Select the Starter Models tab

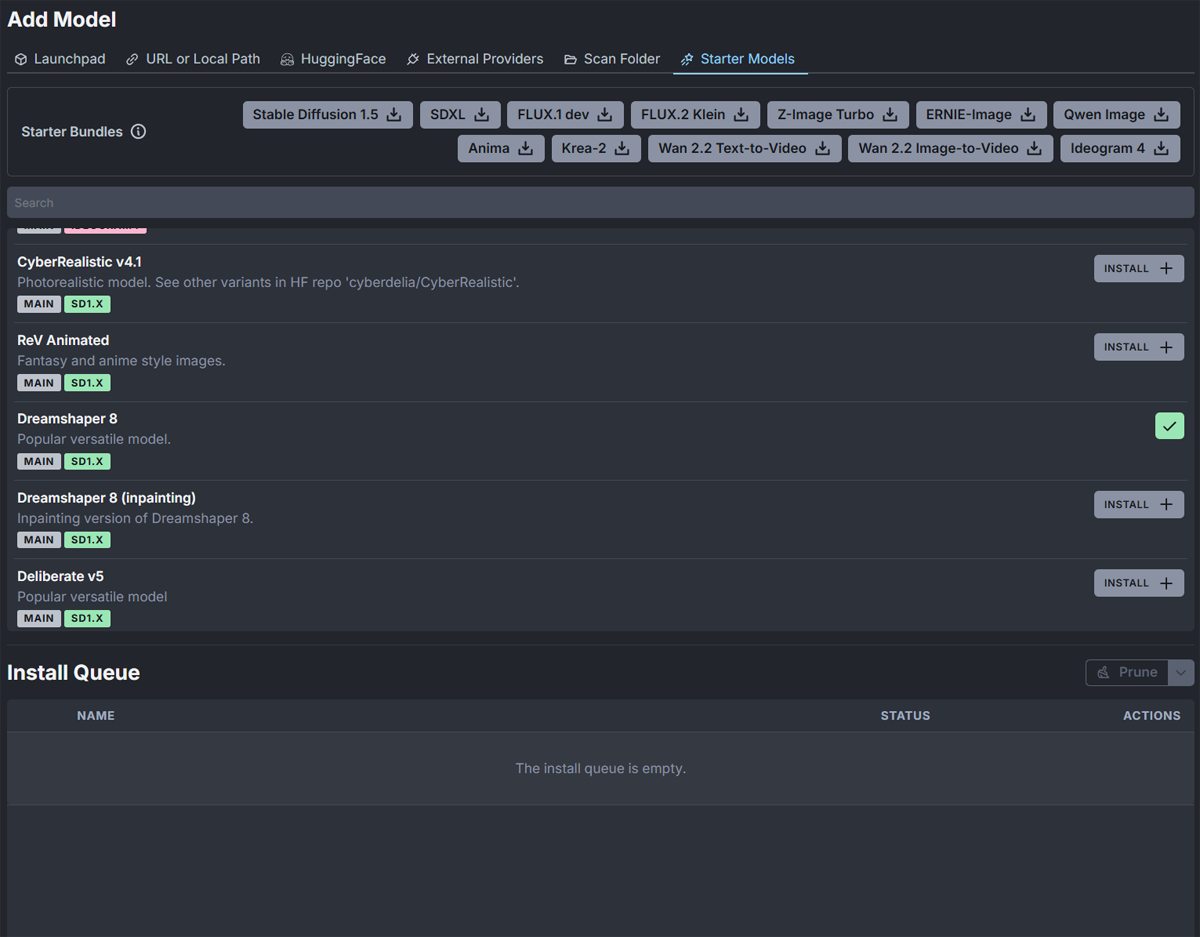(x=738, y=59)
